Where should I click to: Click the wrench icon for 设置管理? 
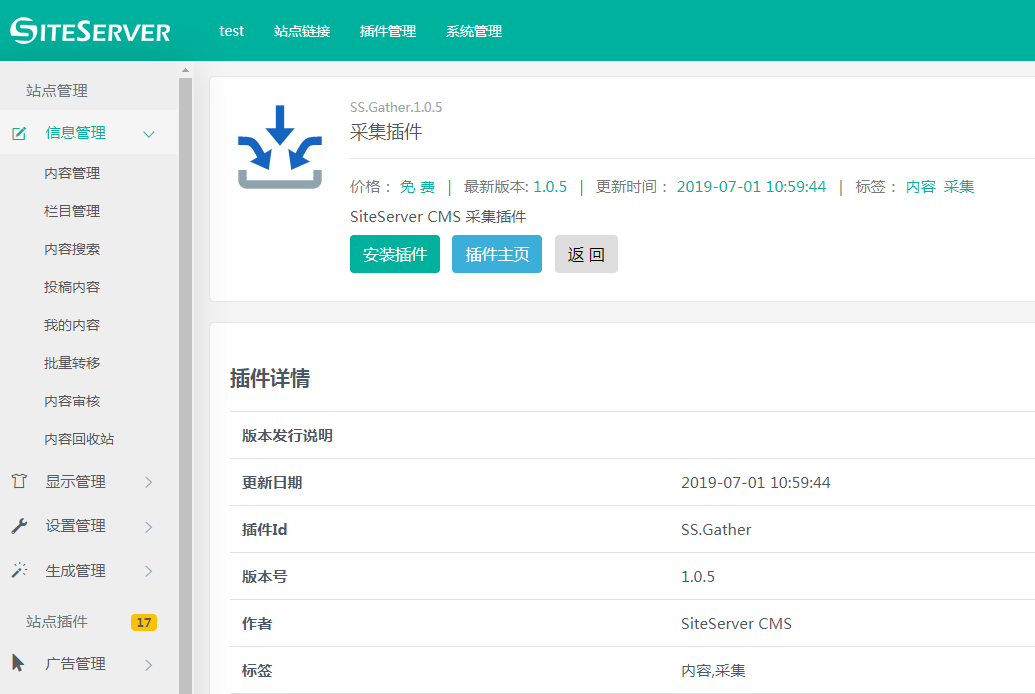(19, 526)
